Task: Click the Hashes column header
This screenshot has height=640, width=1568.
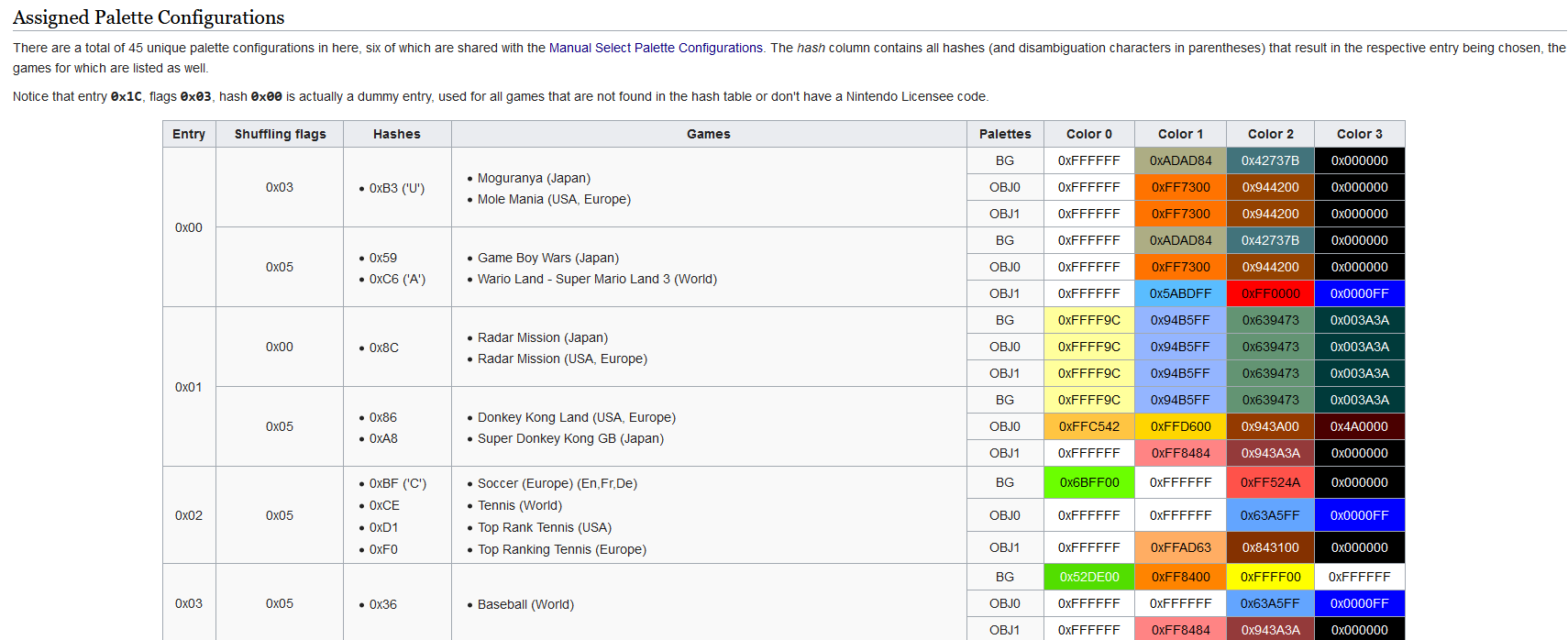Action: pyautogui.click(x=397, y=134)
